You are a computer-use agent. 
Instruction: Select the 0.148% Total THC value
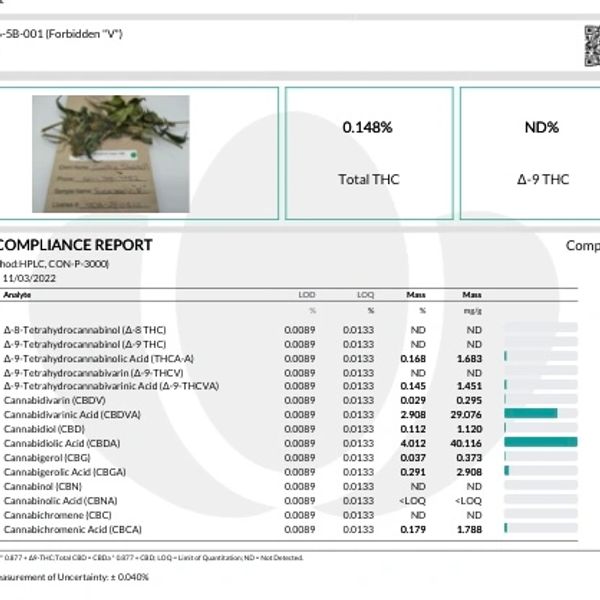367,127
